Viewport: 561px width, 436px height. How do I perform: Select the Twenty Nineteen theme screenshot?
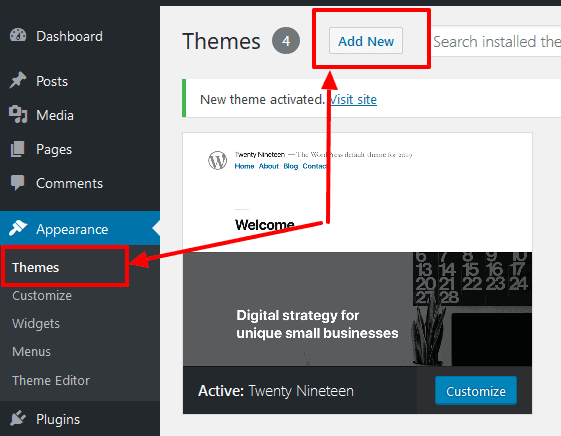pos(357,249)
